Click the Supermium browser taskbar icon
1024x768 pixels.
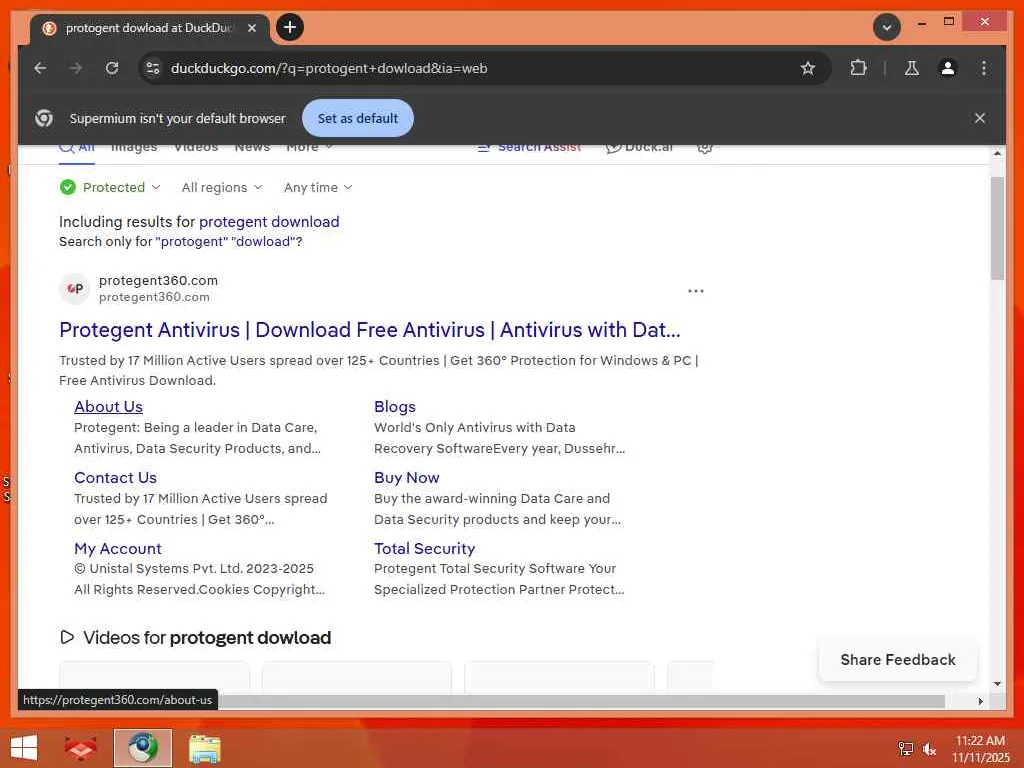pos(143,748)
